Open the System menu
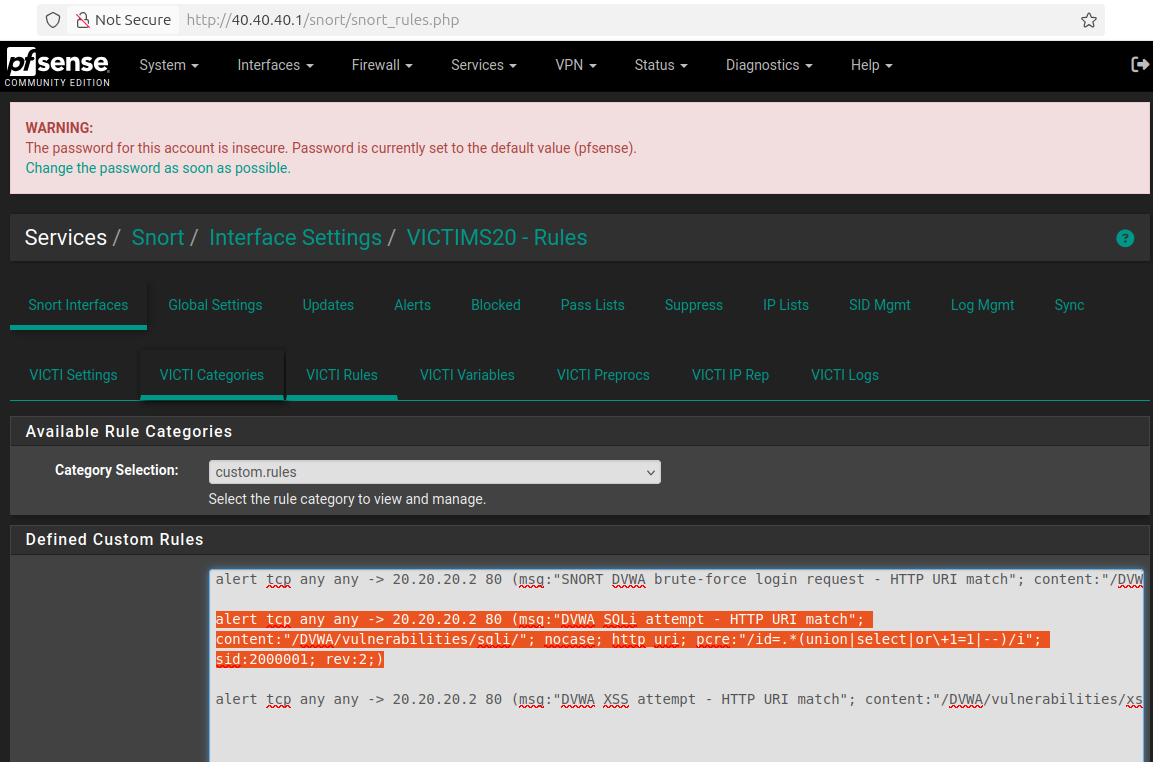 pyautogui.click(x=169, y=65)
